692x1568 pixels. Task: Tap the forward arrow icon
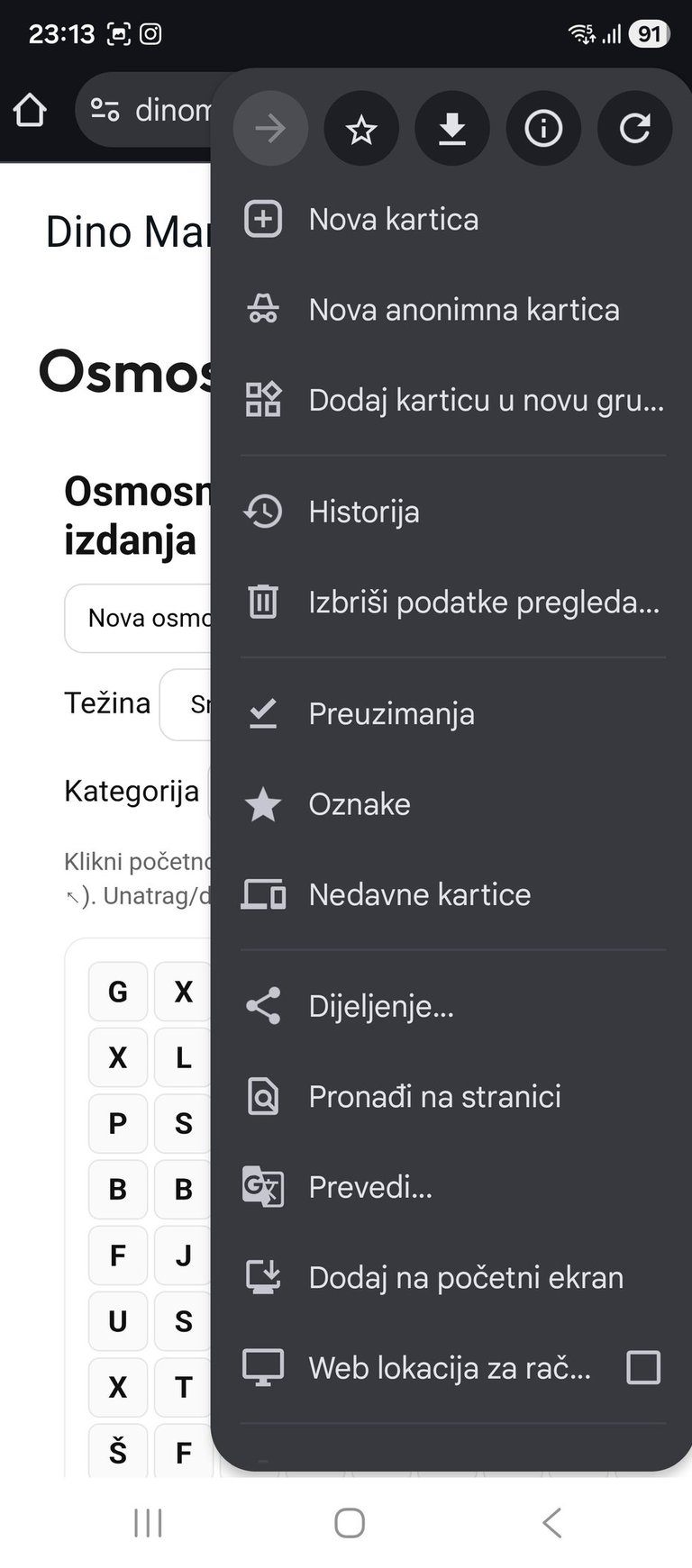(270, 130)
